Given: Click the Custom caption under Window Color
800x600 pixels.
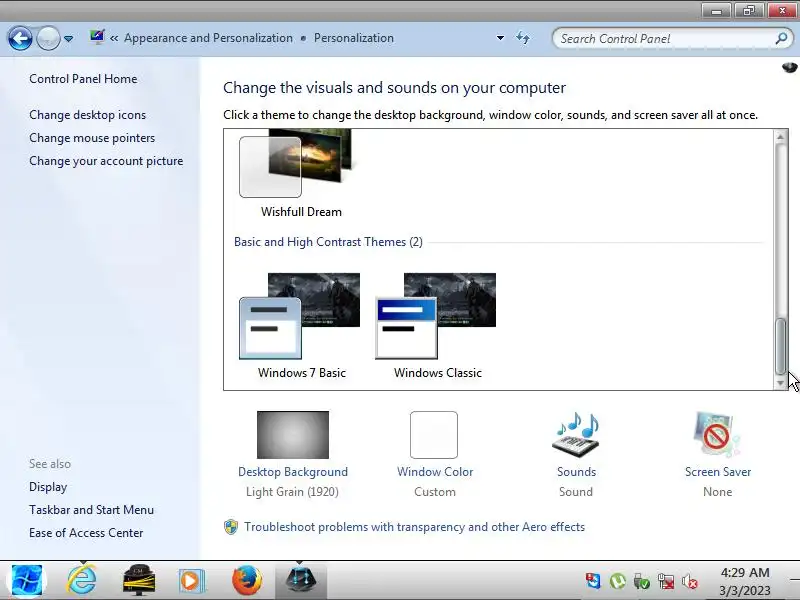Looking at the screenshot, I should coord(435,492).
